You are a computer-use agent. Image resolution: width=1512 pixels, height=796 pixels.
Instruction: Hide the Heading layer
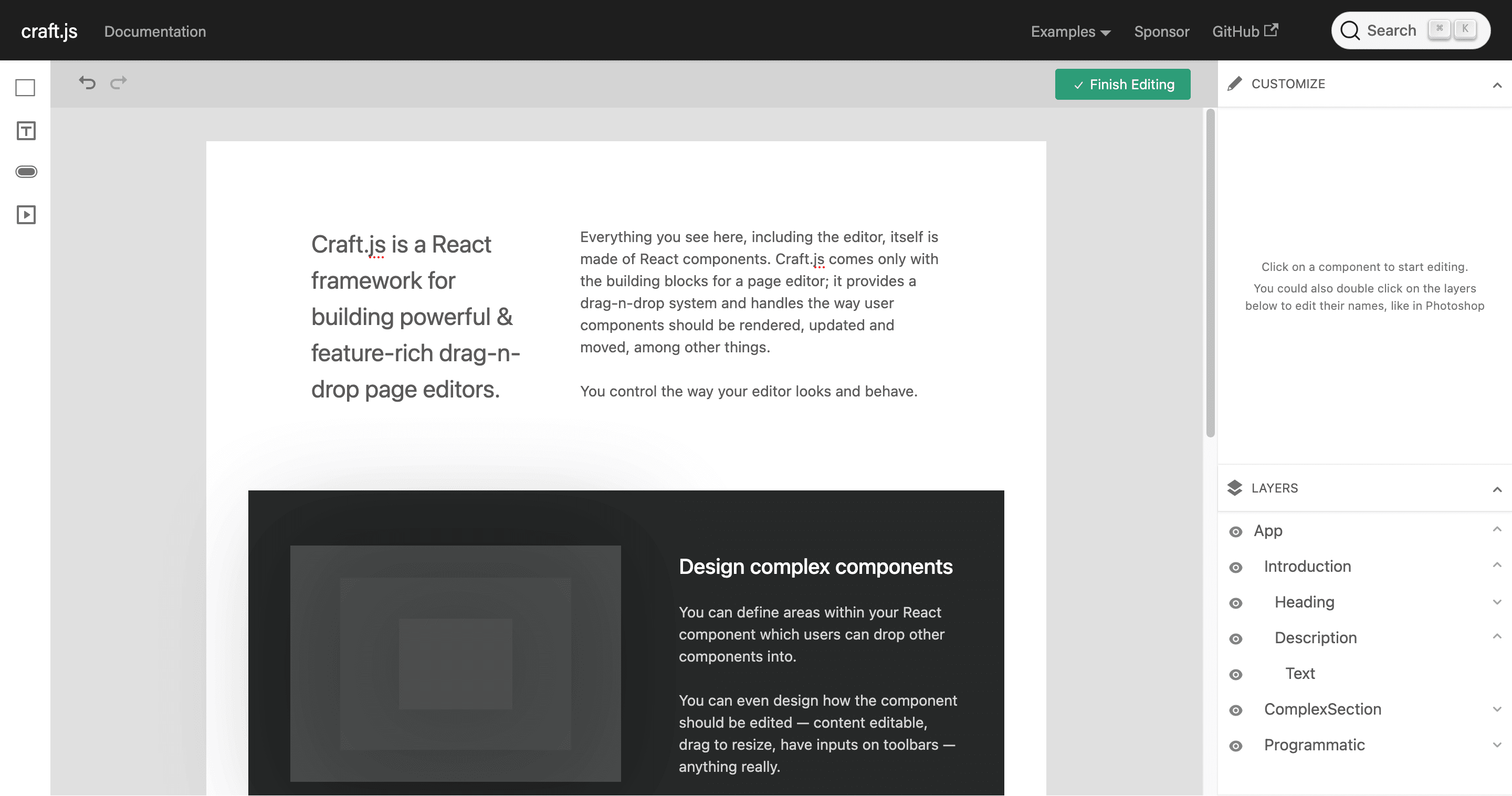(1235, 603)
